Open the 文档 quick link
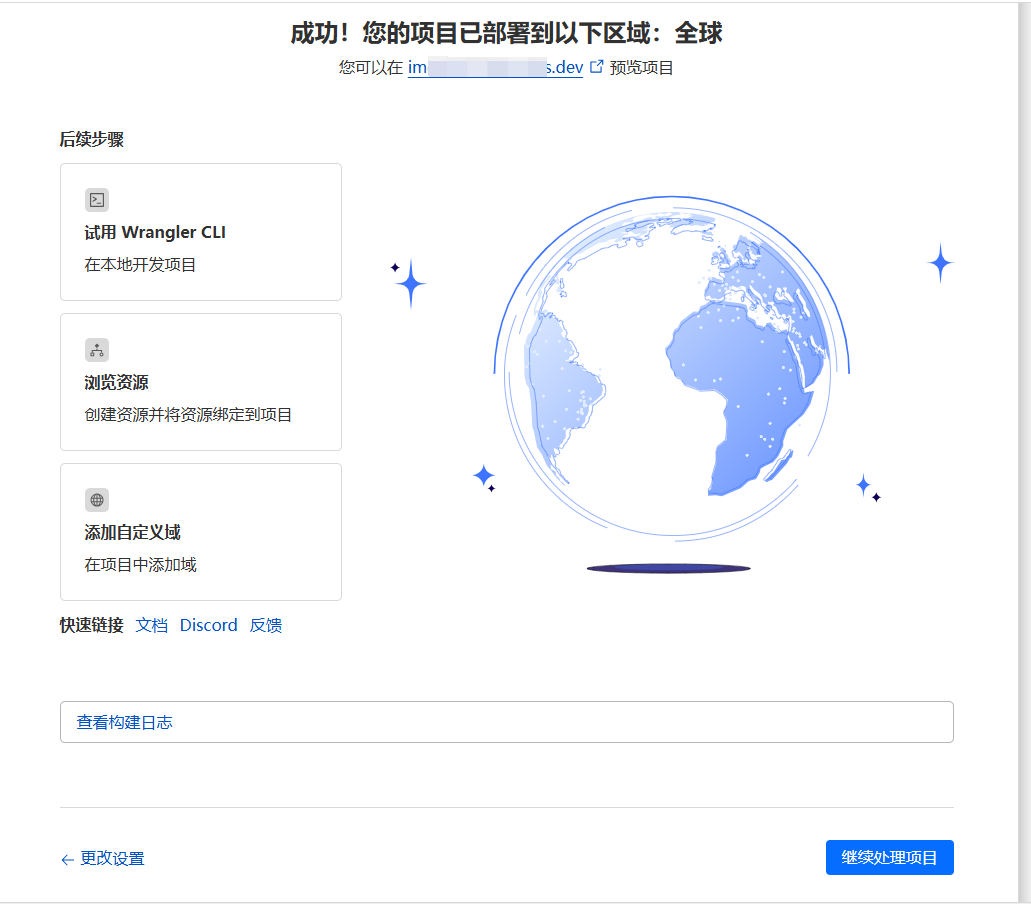Viewport: 1031px width, 904px height. pos(152,626)
